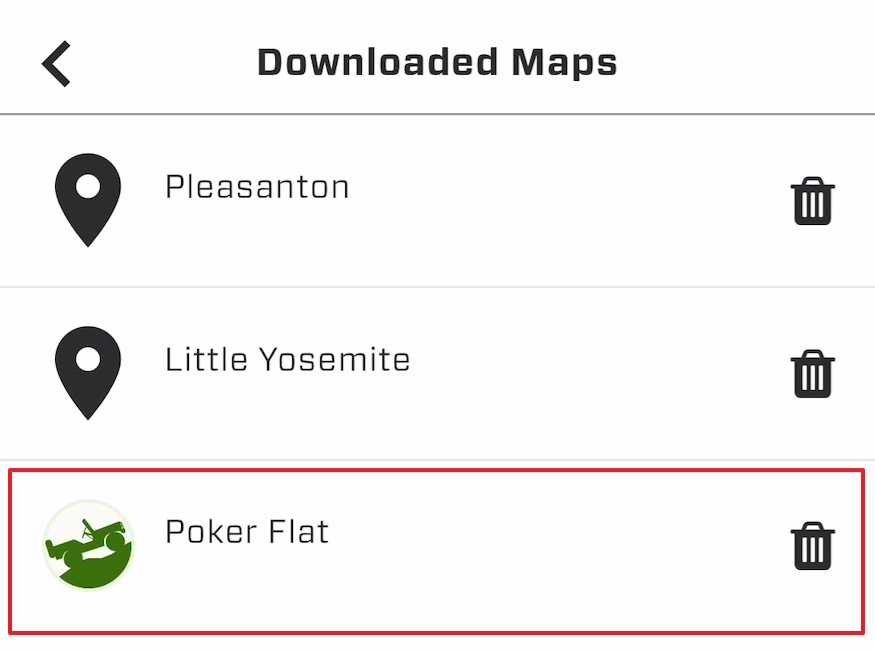Click the header bar right of the title
The height and width of the screenshot is (652, 875).
point(750,63)
